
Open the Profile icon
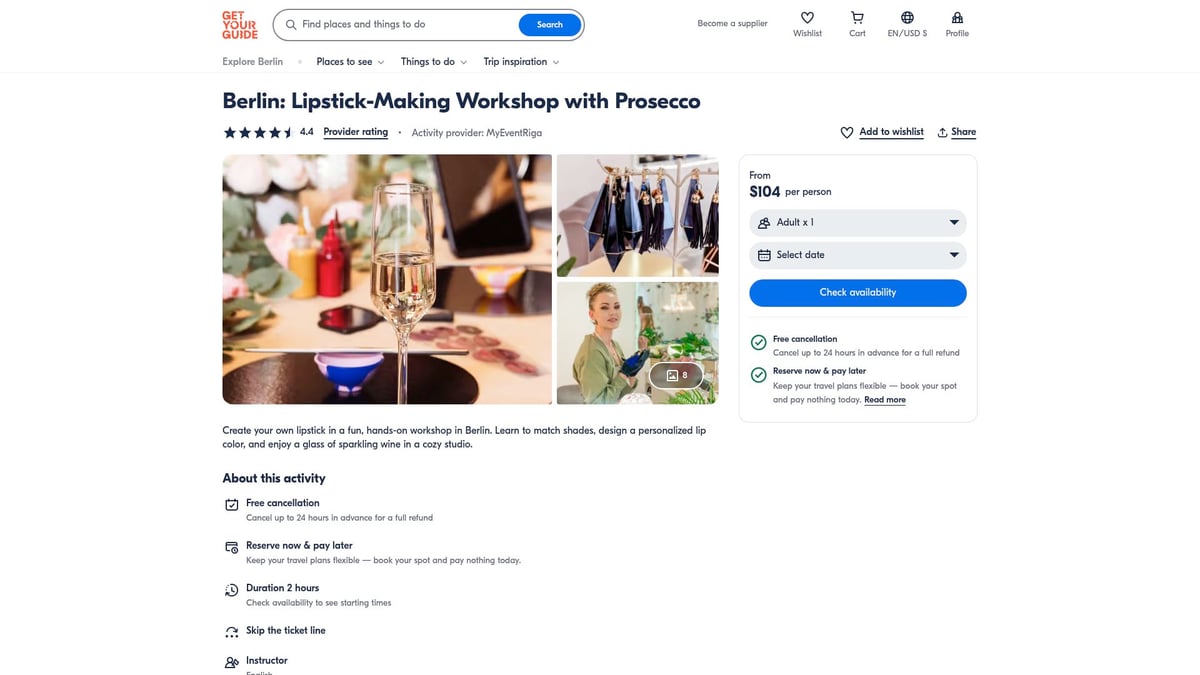(x=957, y=18)
